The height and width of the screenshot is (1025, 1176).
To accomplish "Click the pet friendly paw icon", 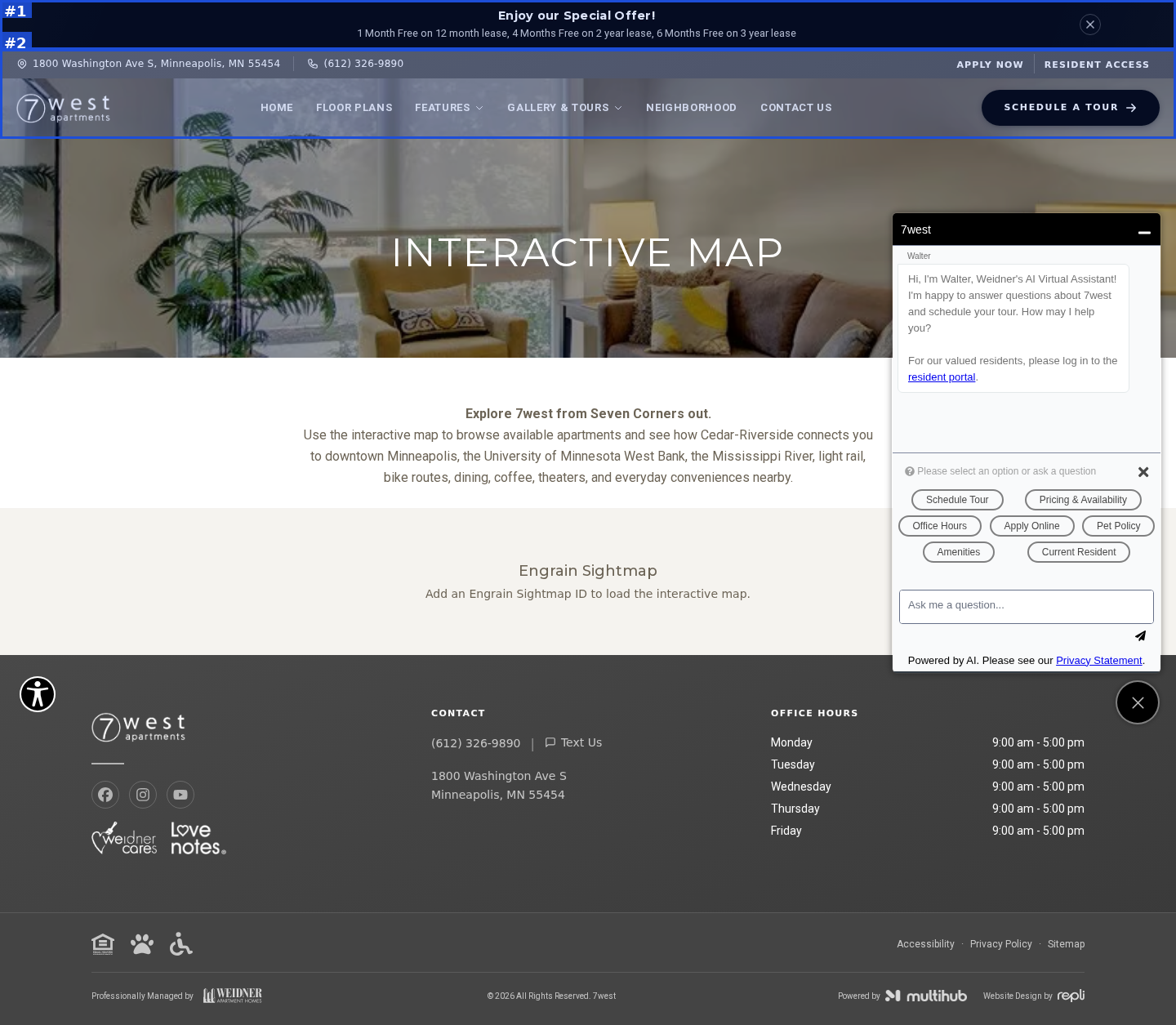I will (142, 944).
